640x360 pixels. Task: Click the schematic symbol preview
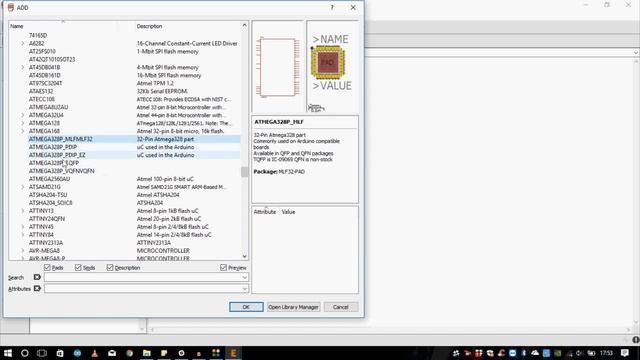pyautogui.click(x=278, y=67)
